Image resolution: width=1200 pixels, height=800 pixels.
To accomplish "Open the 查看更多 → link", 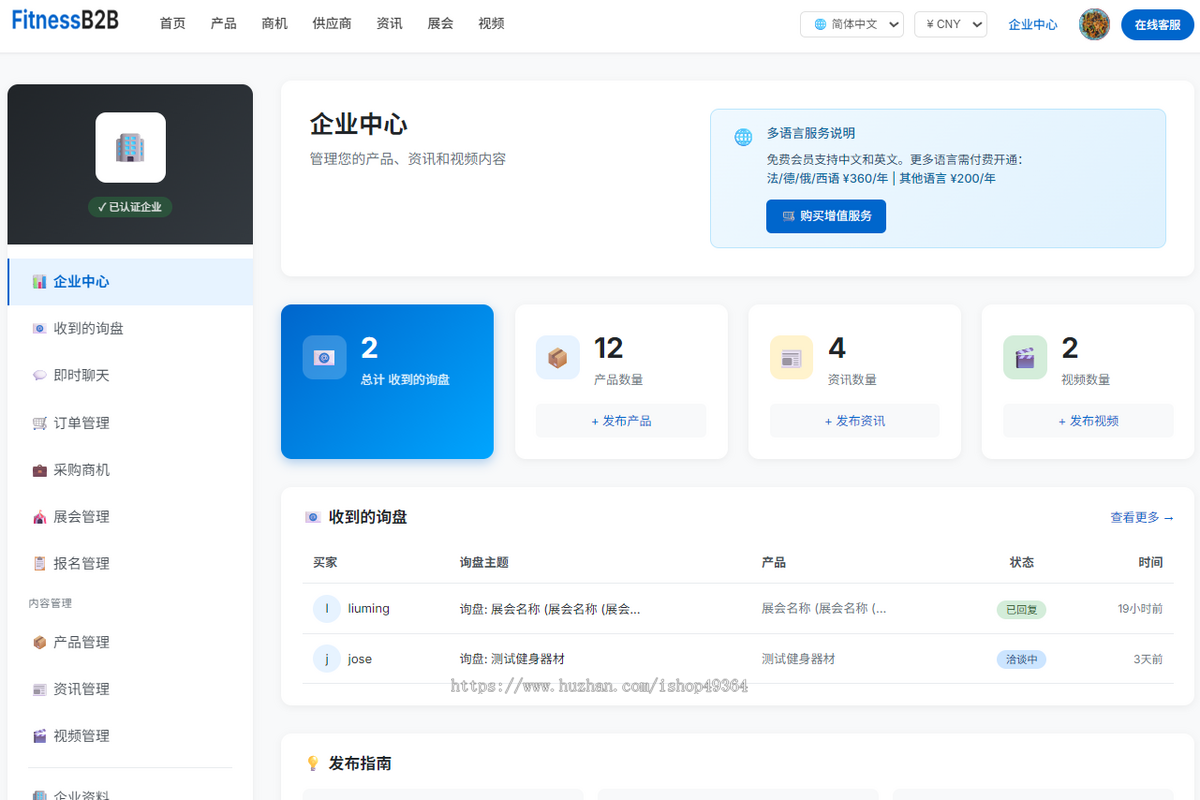I will tap(1142, 517).
